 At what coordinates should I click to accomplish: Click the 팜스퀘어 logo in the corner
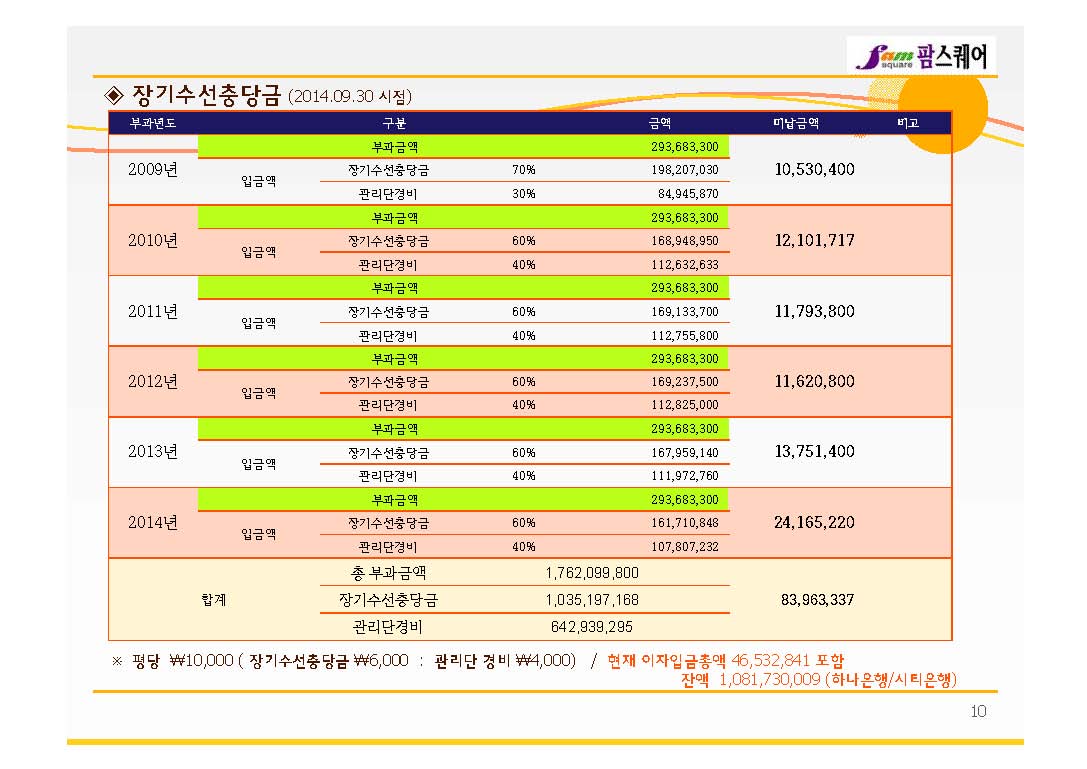(x=921, y=55)
